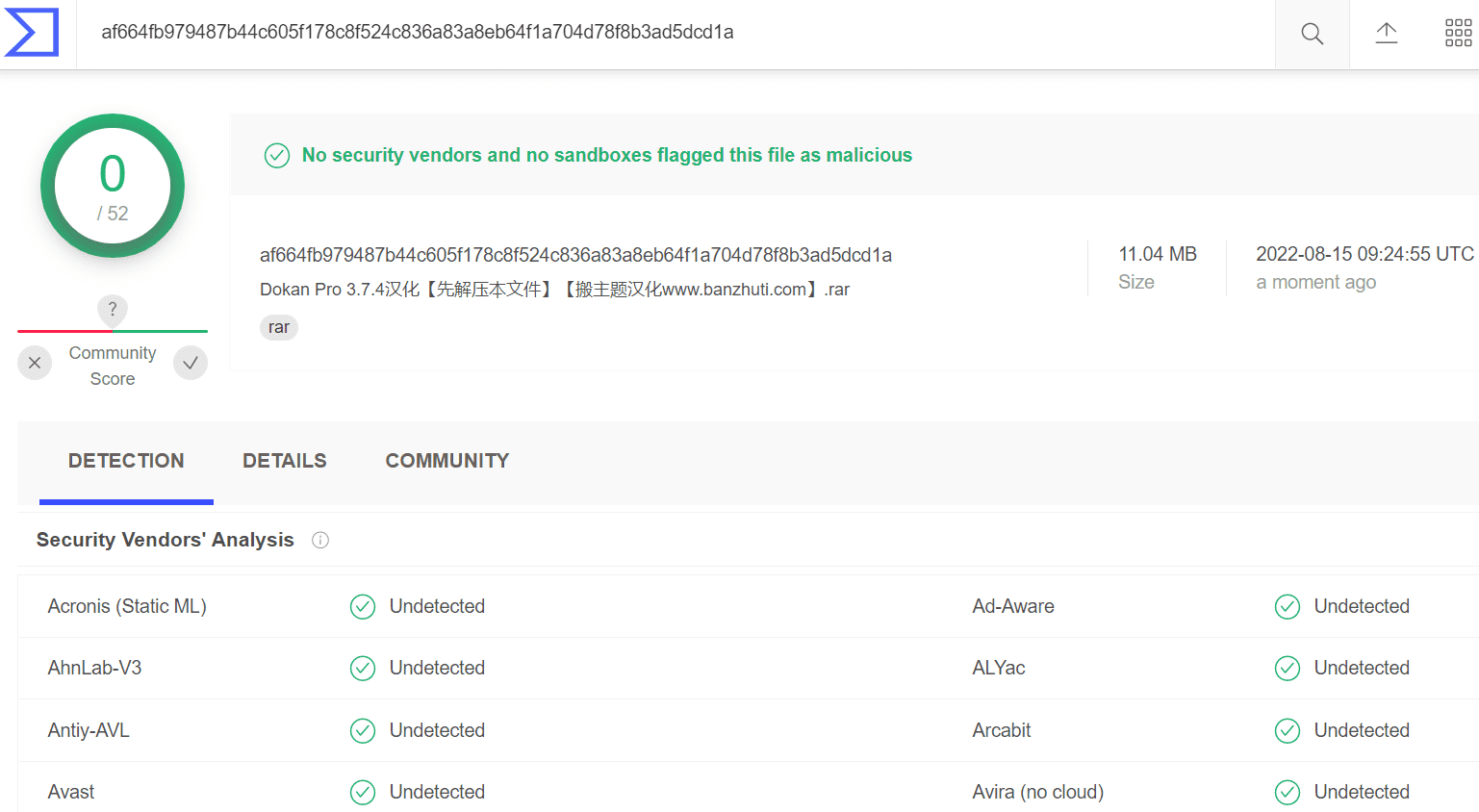Click the Size label under 11.04 MB
Viewport: 1479px width, 812px height.
click(x=1136, y=282)
